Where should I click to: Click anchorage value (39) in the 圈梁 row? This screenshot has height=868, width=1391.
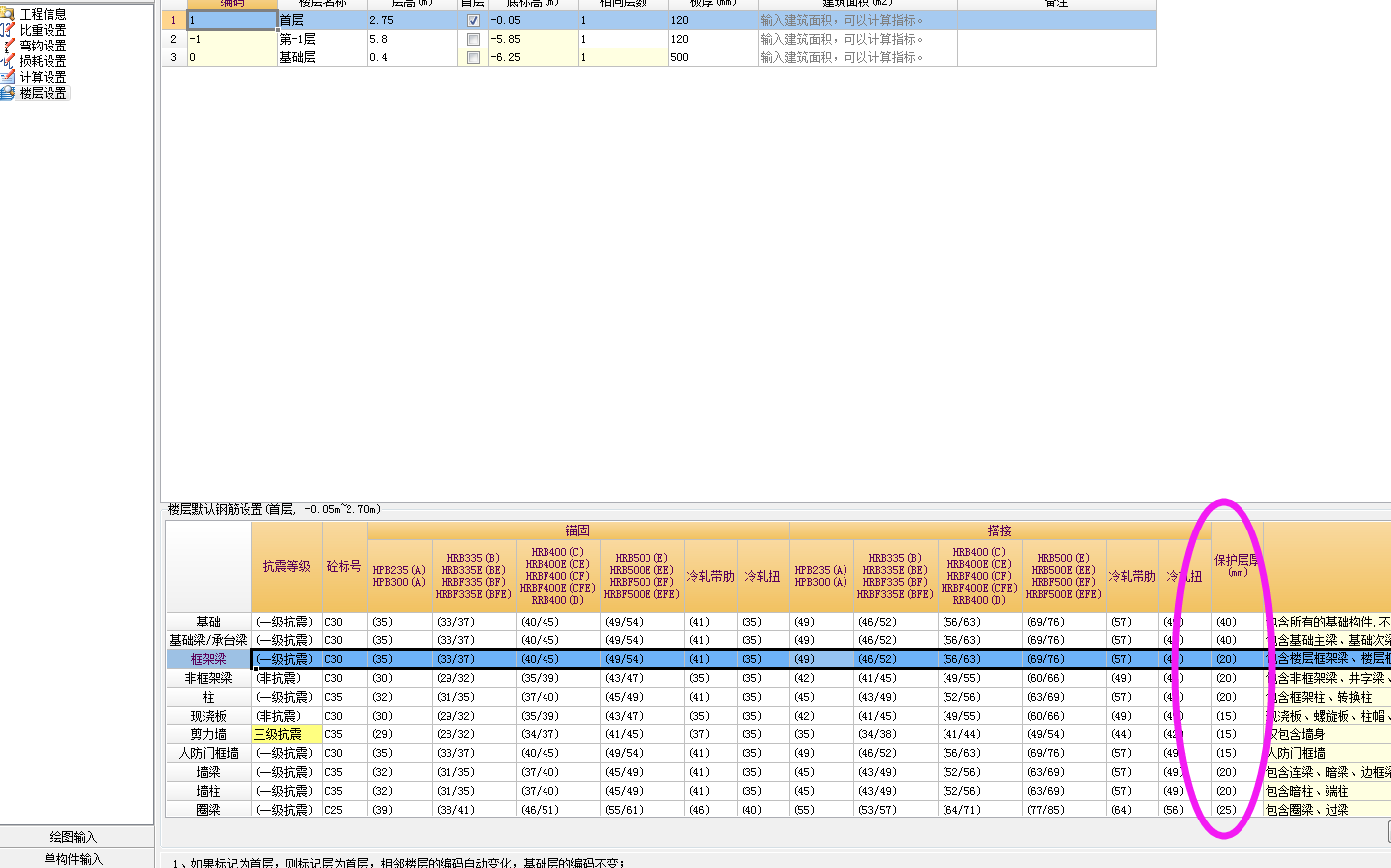pyautogui.click(x=400, y=810)
